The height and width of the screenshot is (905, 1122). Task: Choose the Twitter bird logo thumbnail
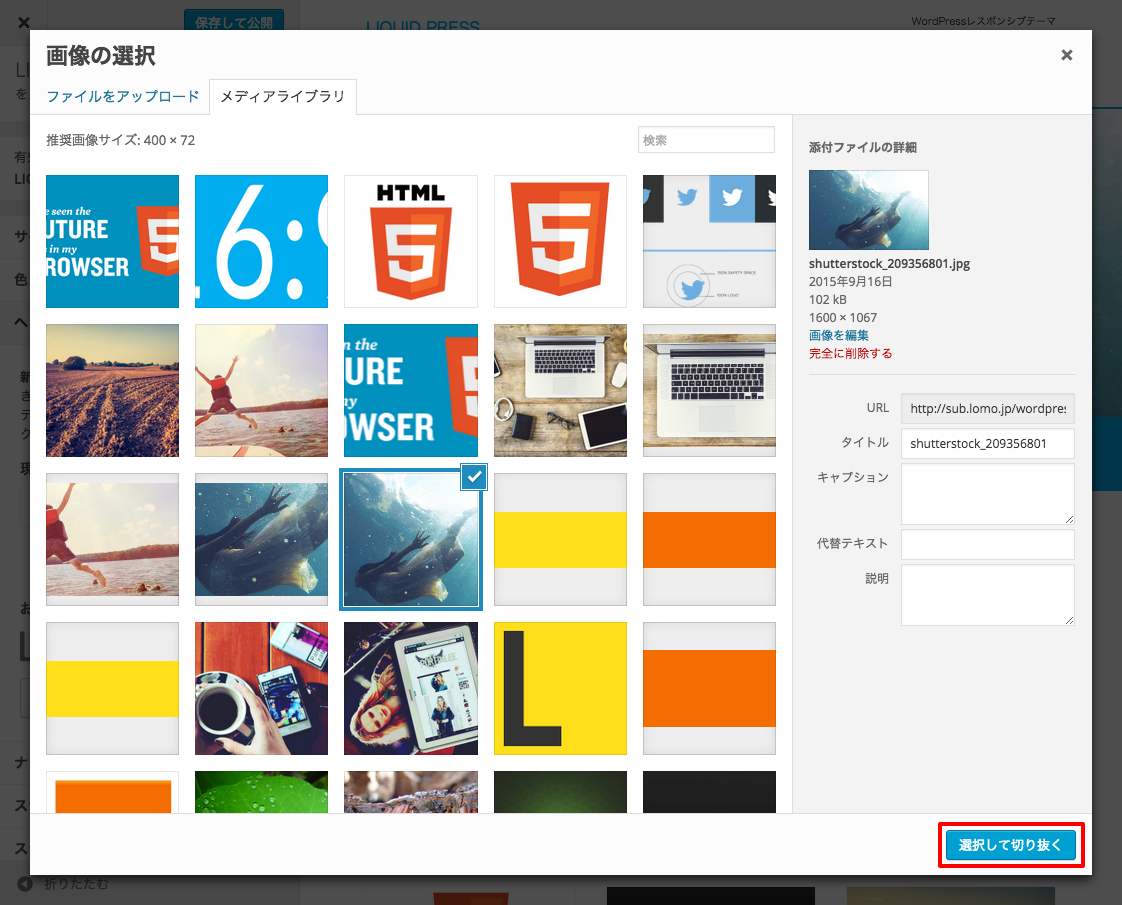point(709,241)
